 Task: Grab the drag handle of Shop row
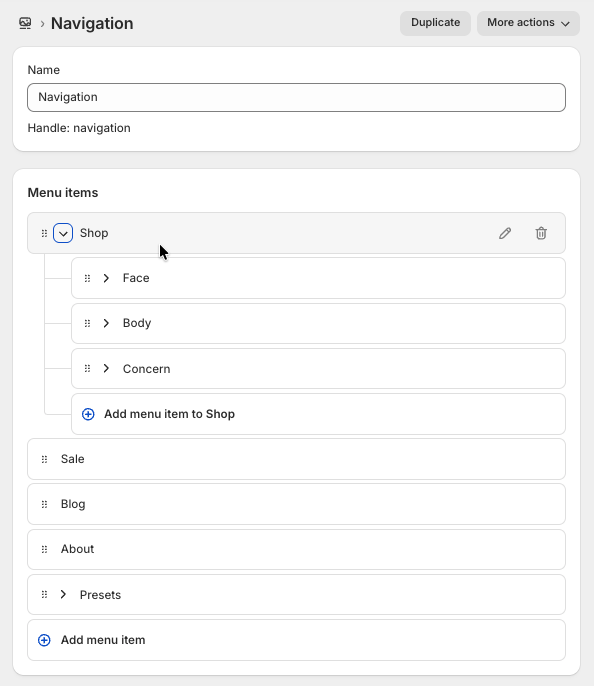coord(44,233)
